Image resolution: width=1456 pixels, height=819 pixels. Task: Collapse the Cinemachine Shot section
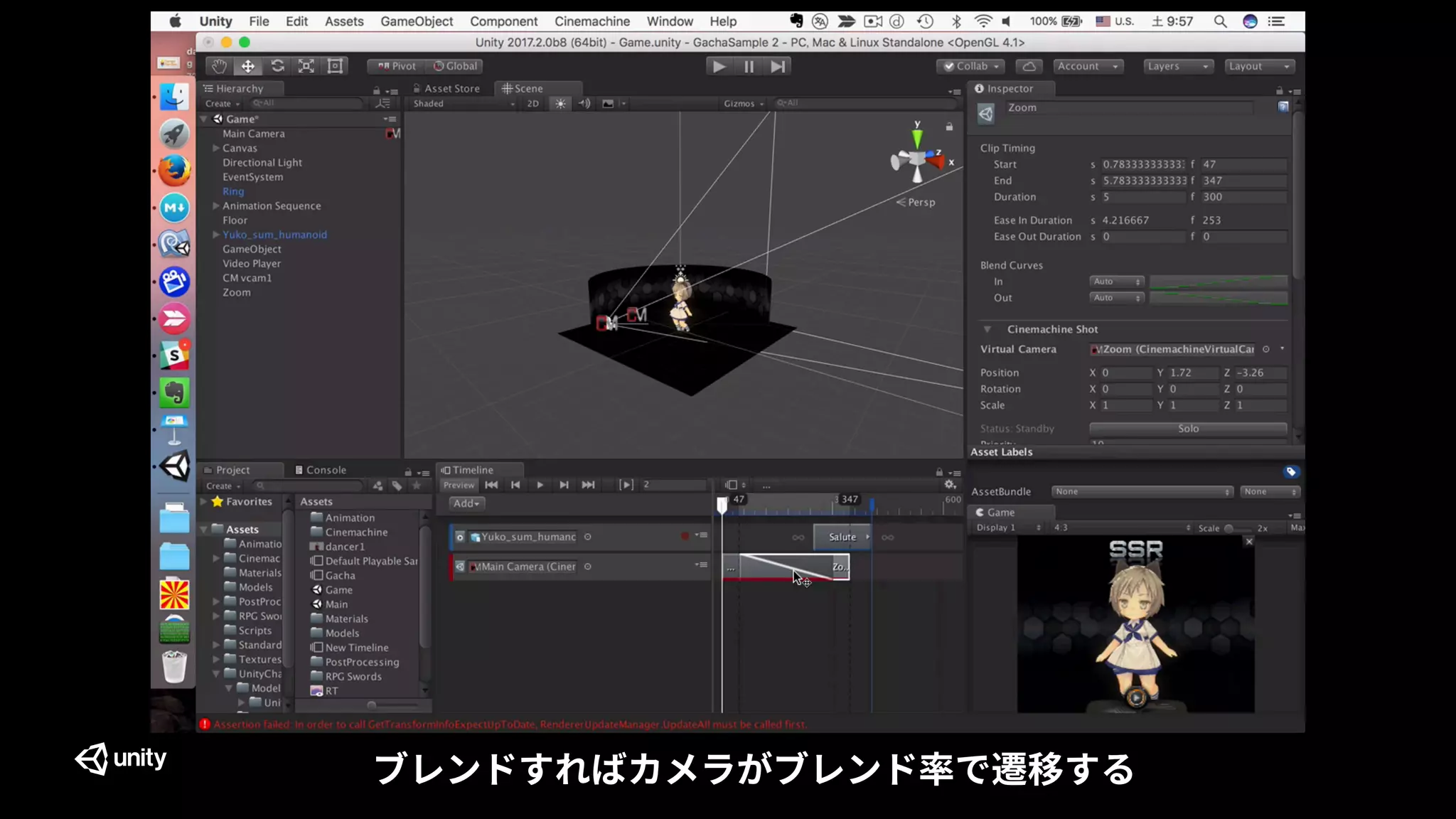[987, 329]
